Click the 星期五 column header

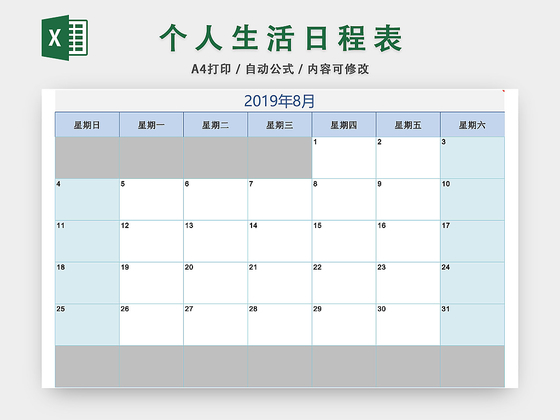408,125
